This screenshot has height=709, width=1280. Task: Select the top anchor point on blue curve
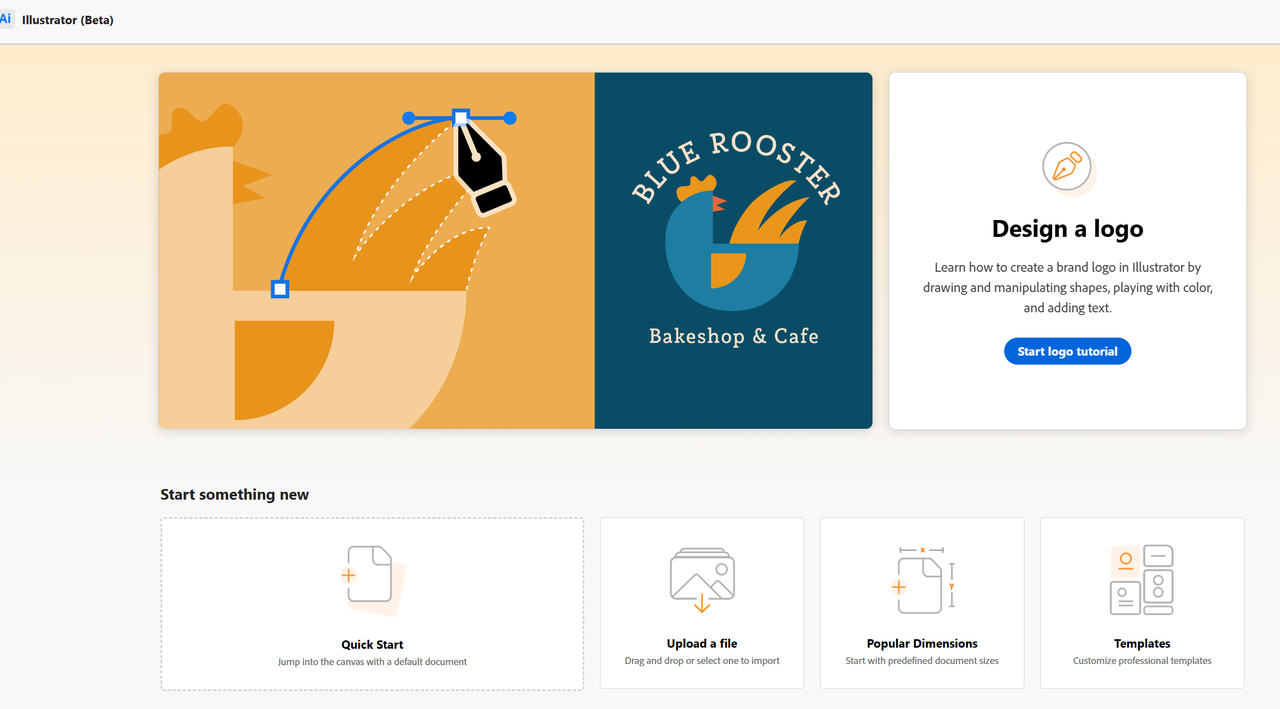point(460,118)
